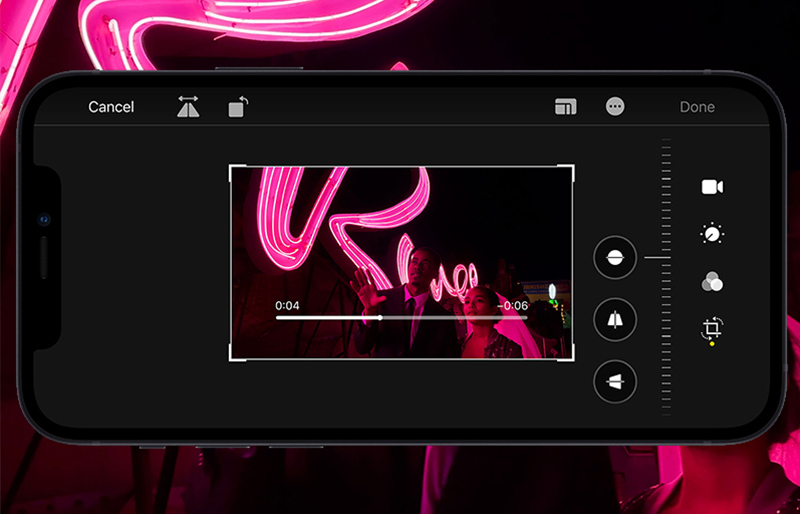Tap the flip horizontal icon
The image size is (800, 514).
[188, 107]
